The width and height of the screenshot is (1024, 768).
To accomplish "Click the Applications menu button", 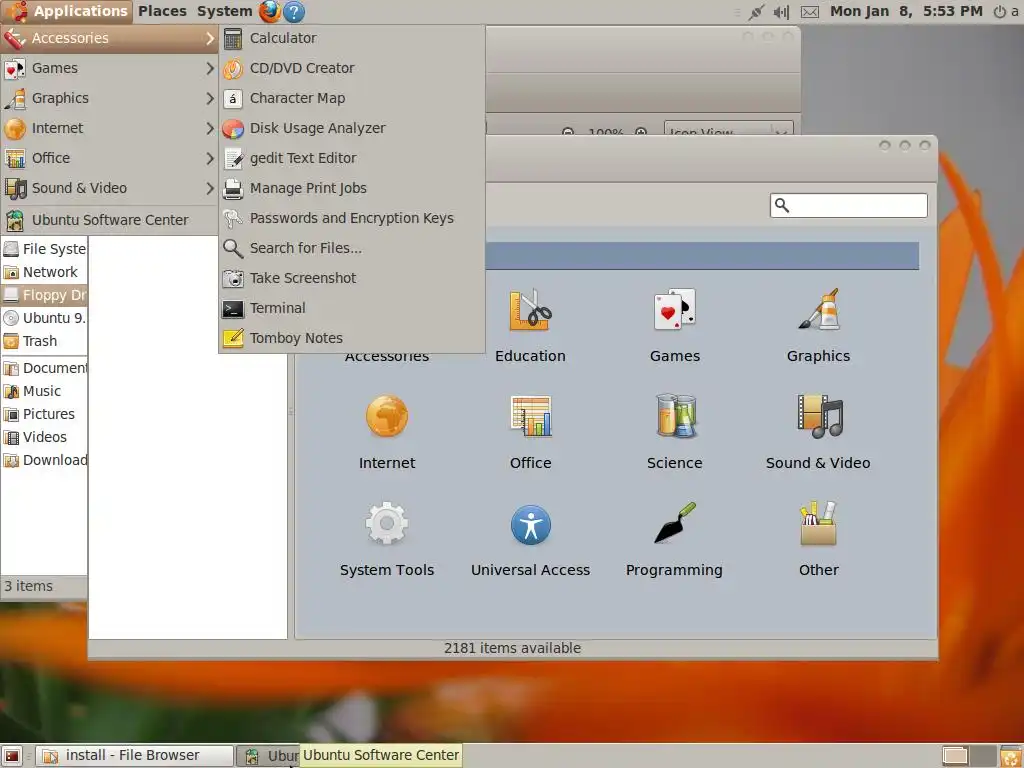I will coord(67,11).
